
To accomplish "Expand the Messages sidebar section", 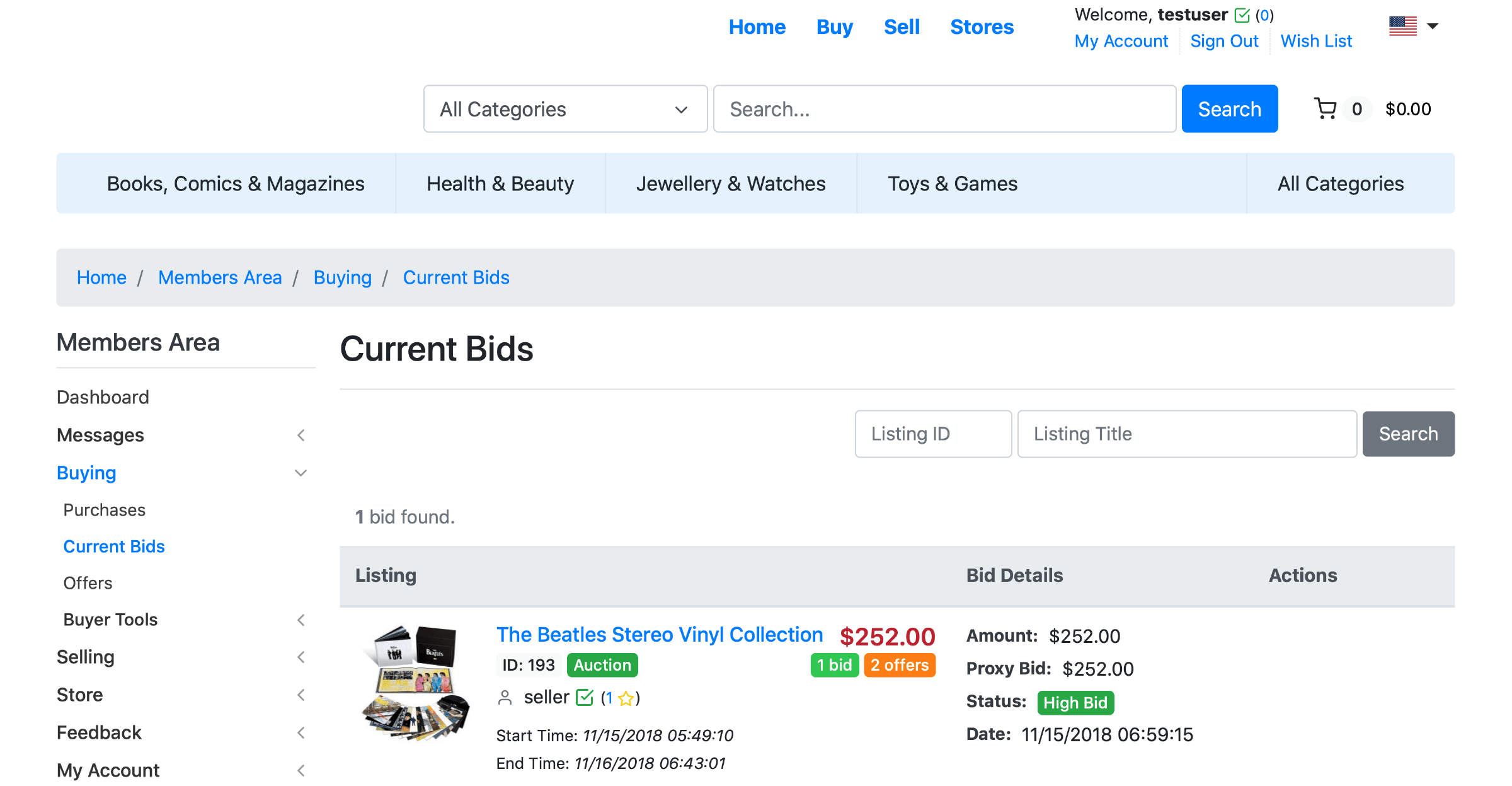I will [x=301, y=435].
